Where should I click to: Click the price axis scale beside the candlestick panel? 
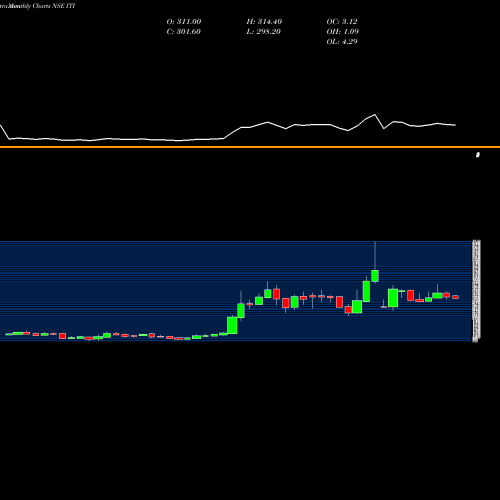[476, 291]
